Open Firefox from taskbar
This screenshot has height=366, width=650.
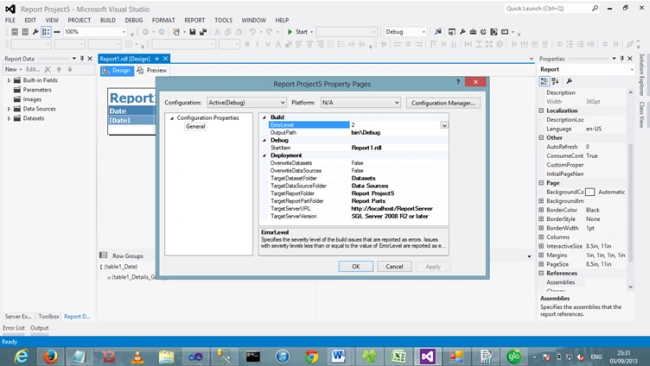(x=51, y=356)
